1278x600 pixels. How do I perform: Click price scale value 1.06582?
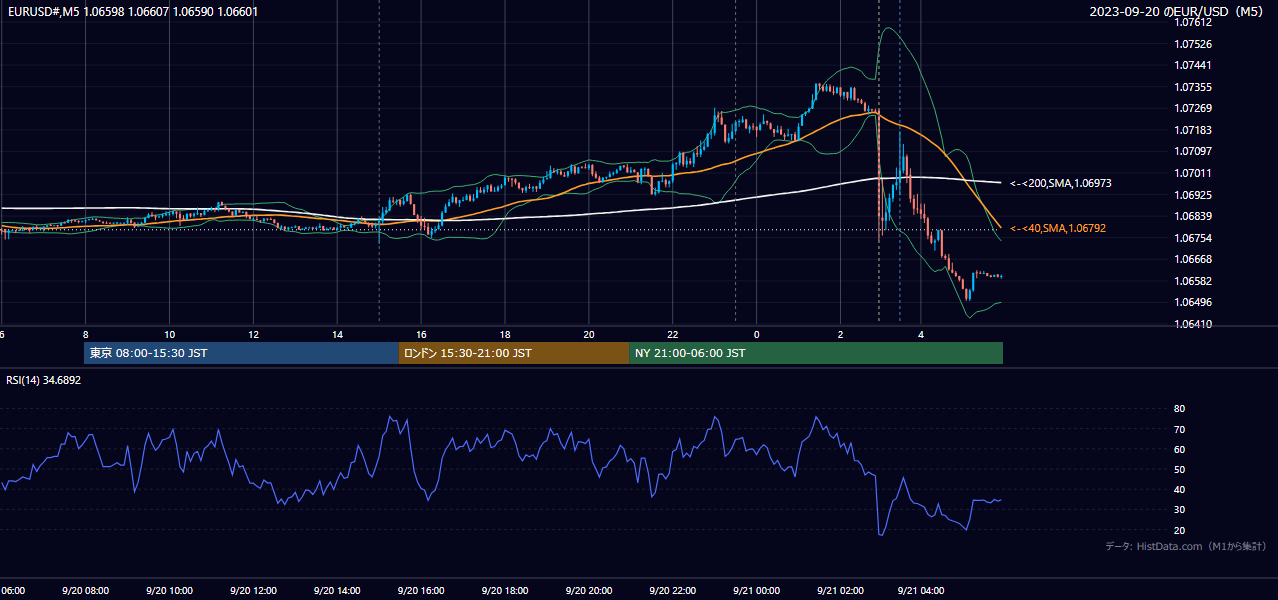1193,281
